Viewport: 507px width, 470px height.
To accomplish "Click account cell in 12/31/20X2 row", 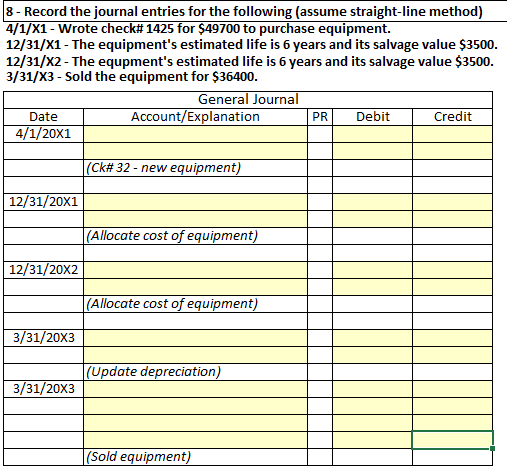I will [x=195, y=270].
